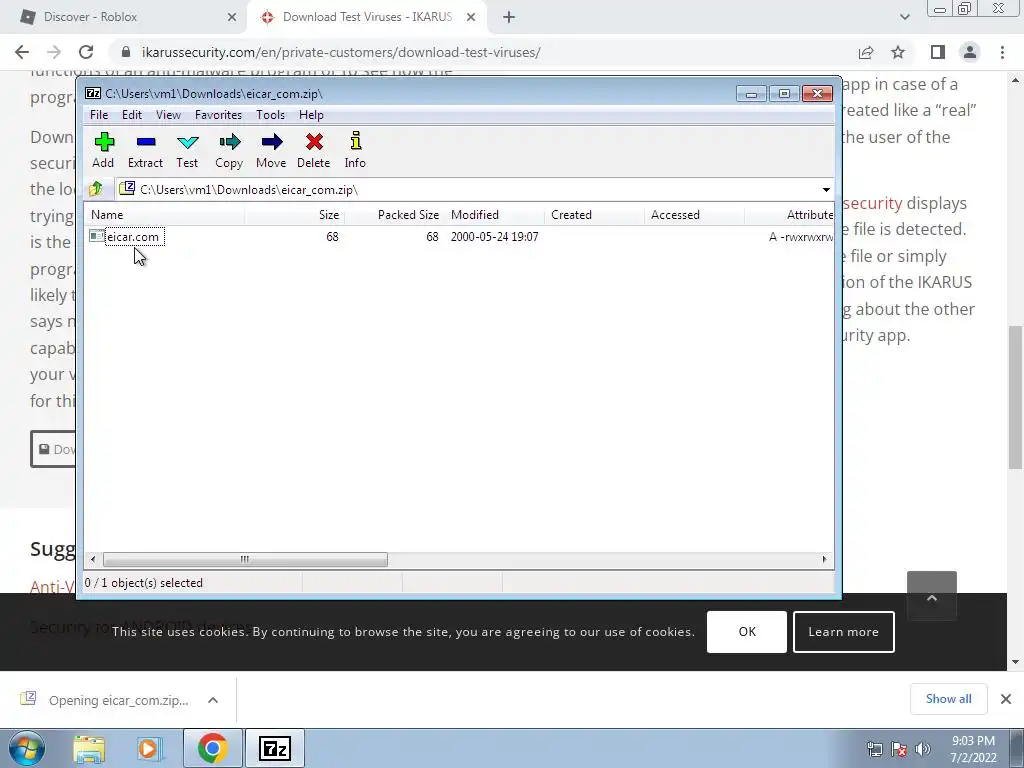
Task: Accept cookies with the OK button
Action: pyautogui.click(x=747, y=632)
